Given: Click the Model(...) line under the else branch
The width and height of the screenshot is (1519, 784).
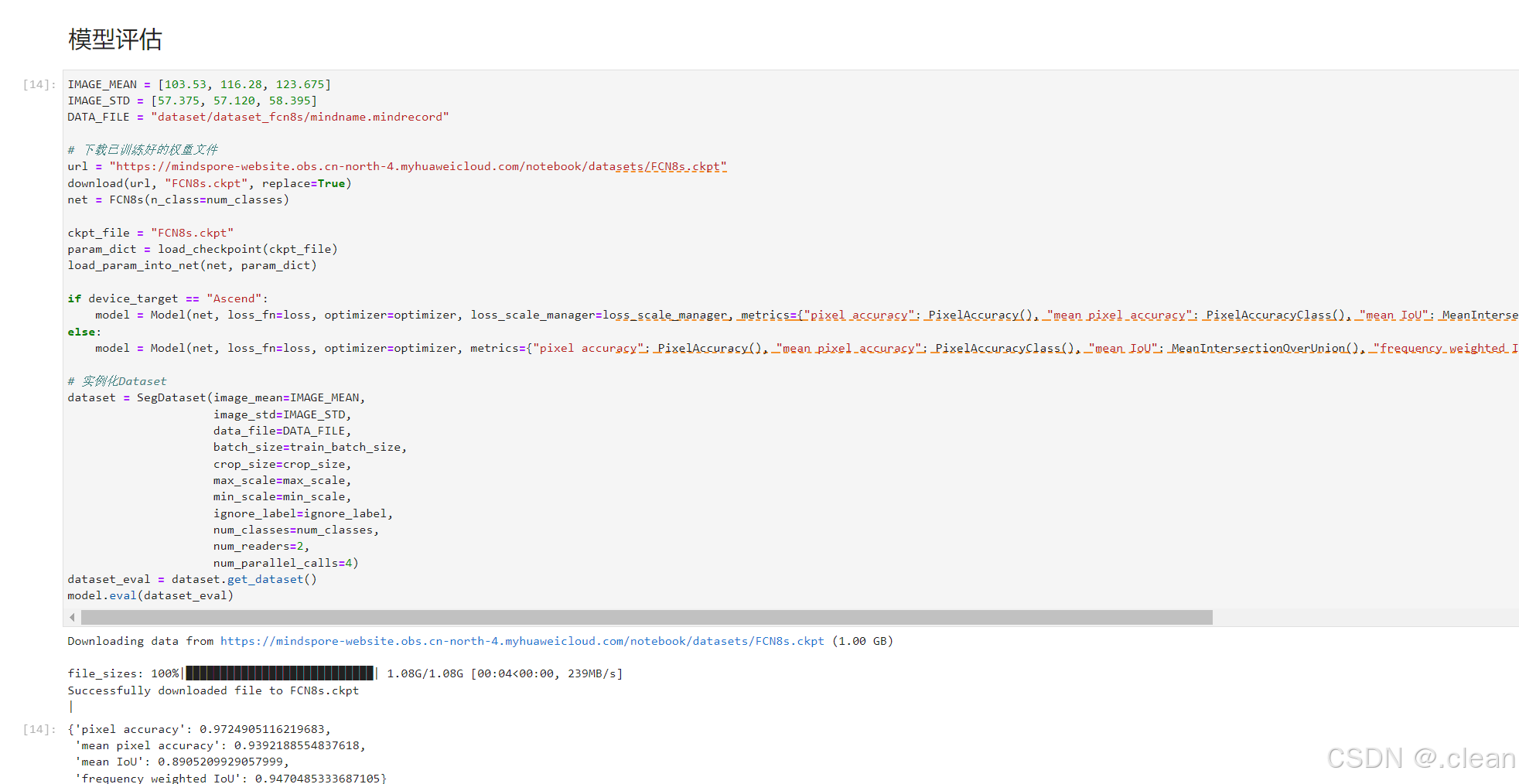Looking at the screenshot, I should click(x=807, y=348).
